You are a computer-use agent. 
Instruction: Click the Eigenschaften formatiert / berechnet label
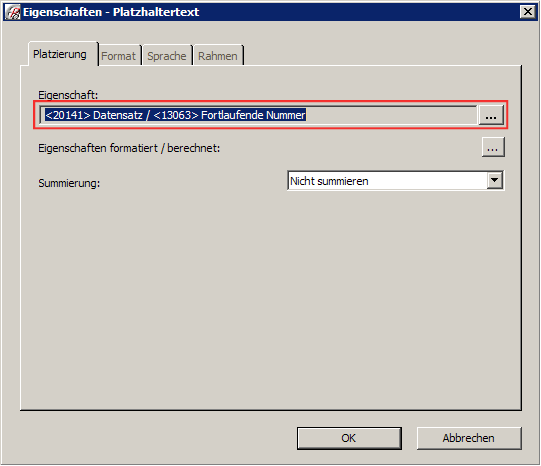pyautogui.click(x=129, y=148)
